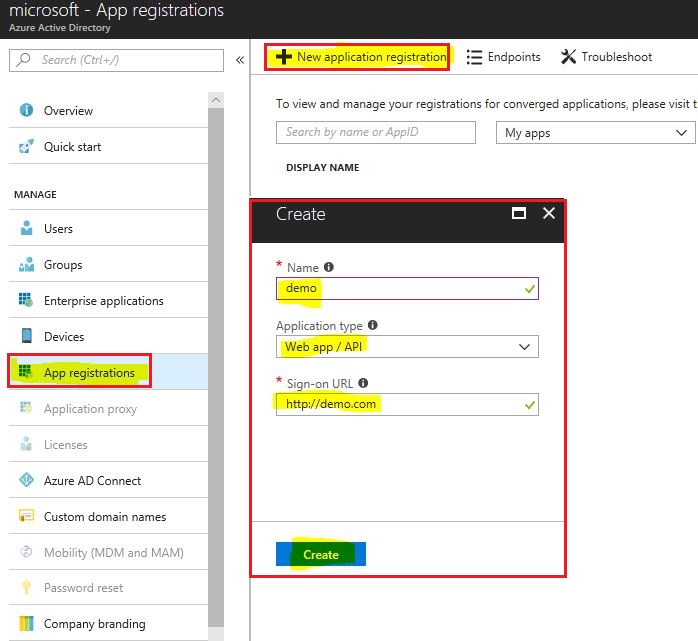The height and width of the screenshot is (641, 698).
Task: Click the Endpoints toolbar button
Action: coord(503,57)
